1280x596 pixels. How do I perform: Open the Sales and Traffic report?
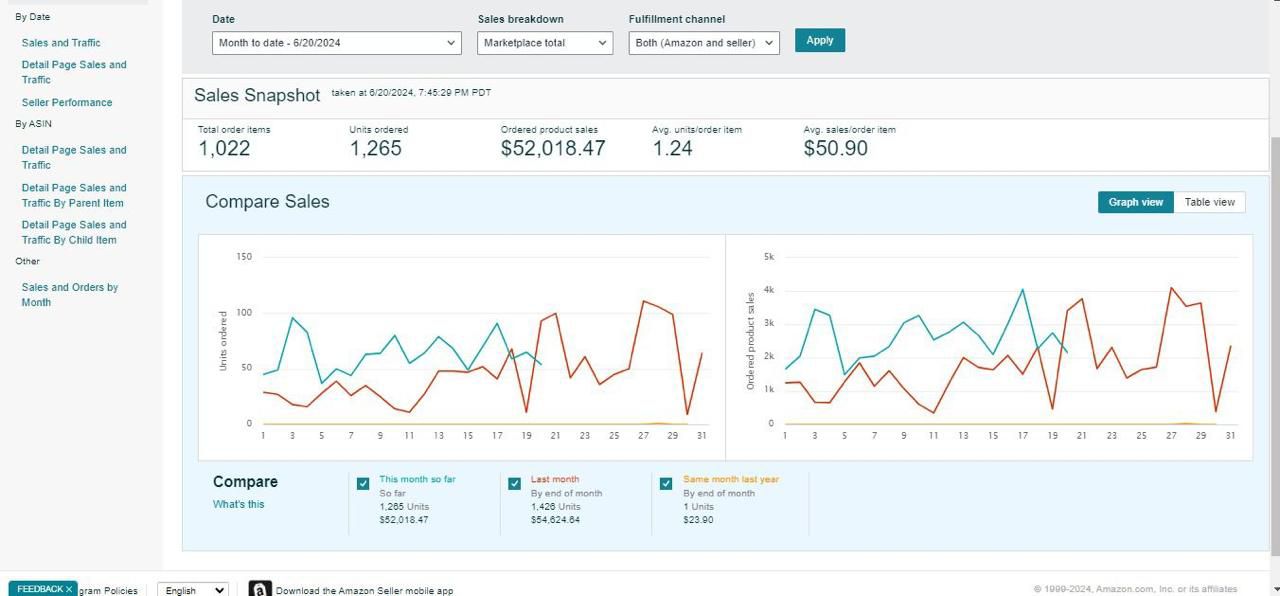pyautogui.click(x=61, y=43)
